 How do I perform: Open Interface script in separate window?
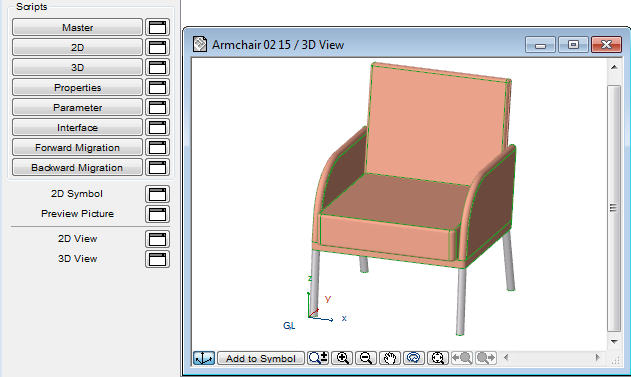(157, 127)
